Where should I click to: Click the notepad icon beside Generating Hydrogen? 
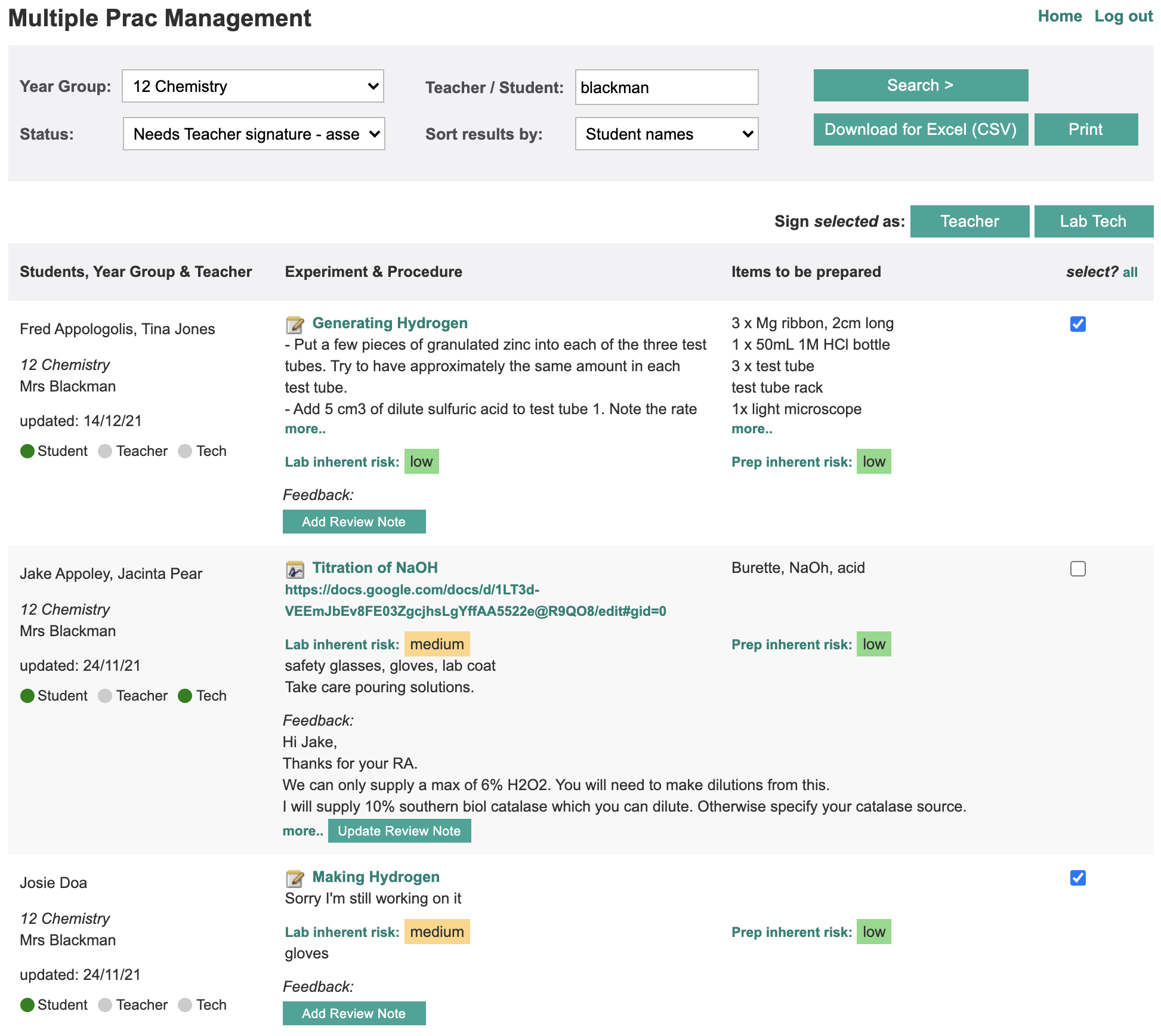295,325
